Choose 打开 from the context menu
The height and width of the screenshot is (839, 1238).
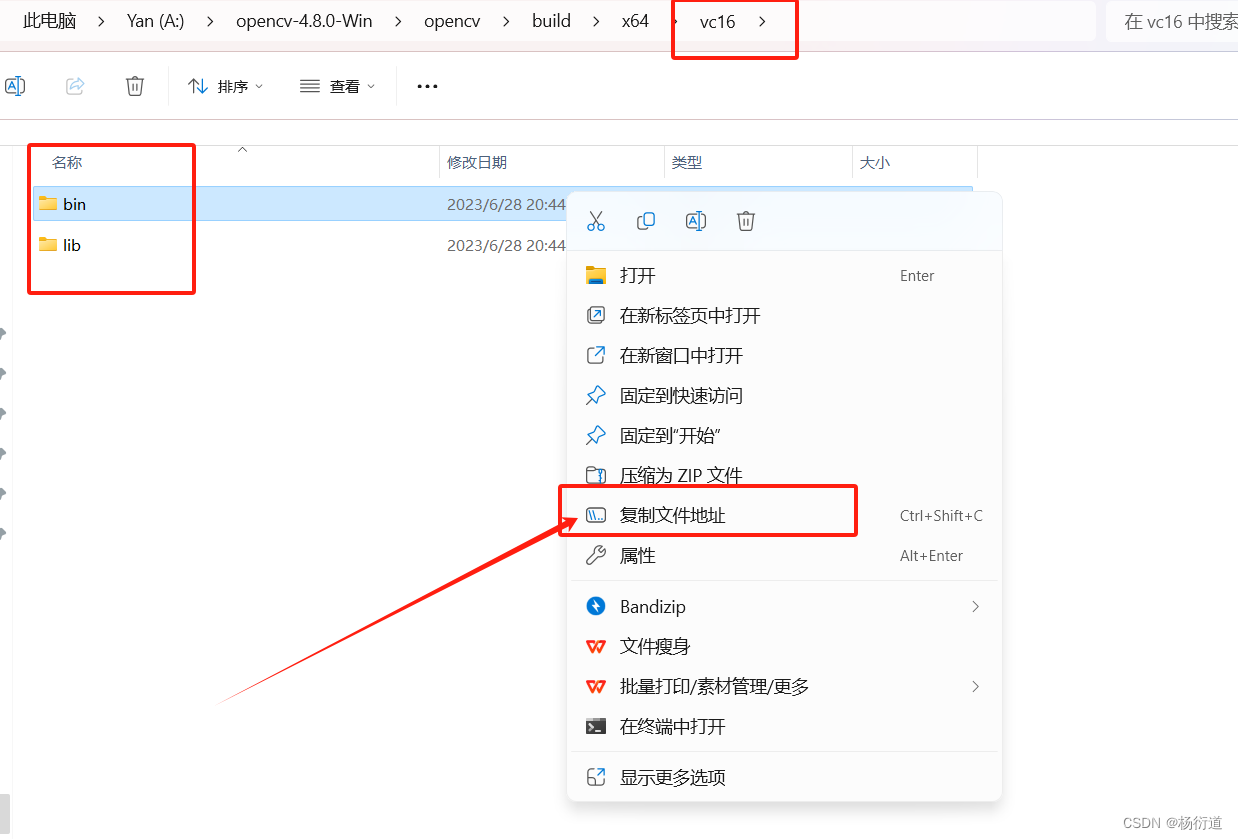tap(640, 275)
